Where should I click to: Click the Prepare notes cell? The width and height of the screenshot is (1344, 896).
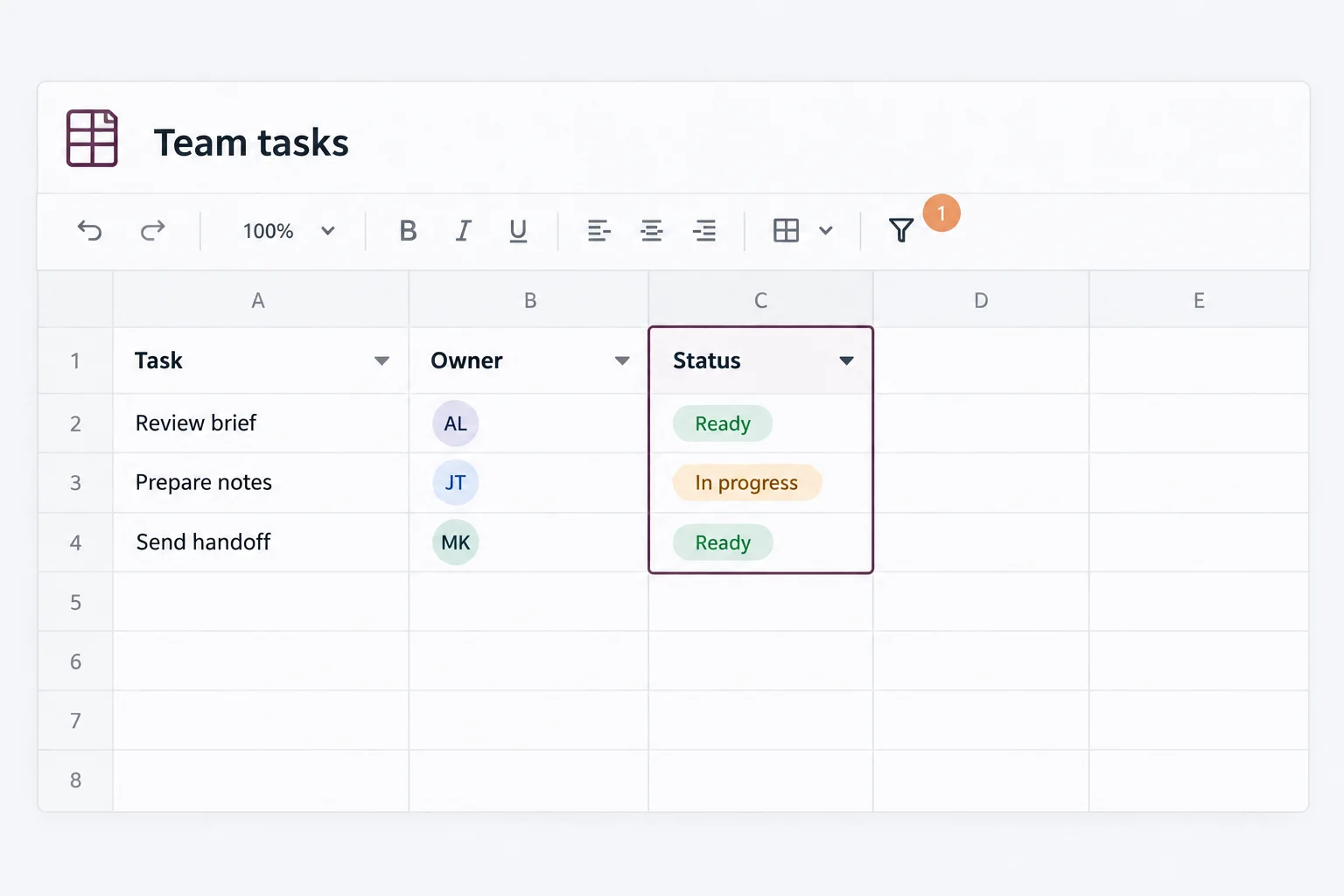[261, 483]
